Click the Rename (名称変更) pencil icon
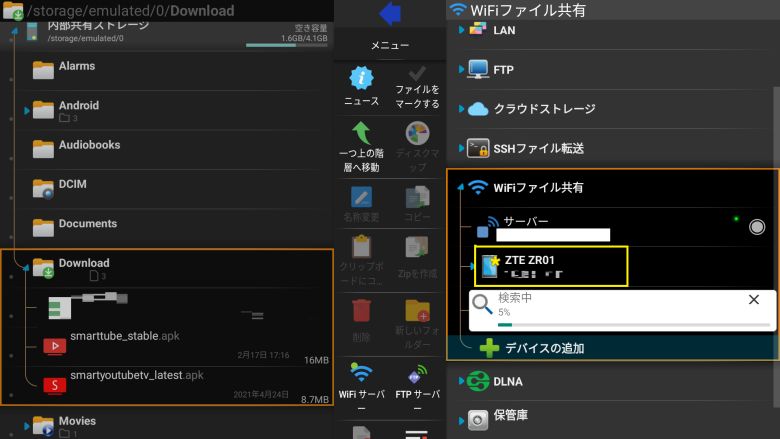Viewport: 780px width, 439px height. pos(361,197)
